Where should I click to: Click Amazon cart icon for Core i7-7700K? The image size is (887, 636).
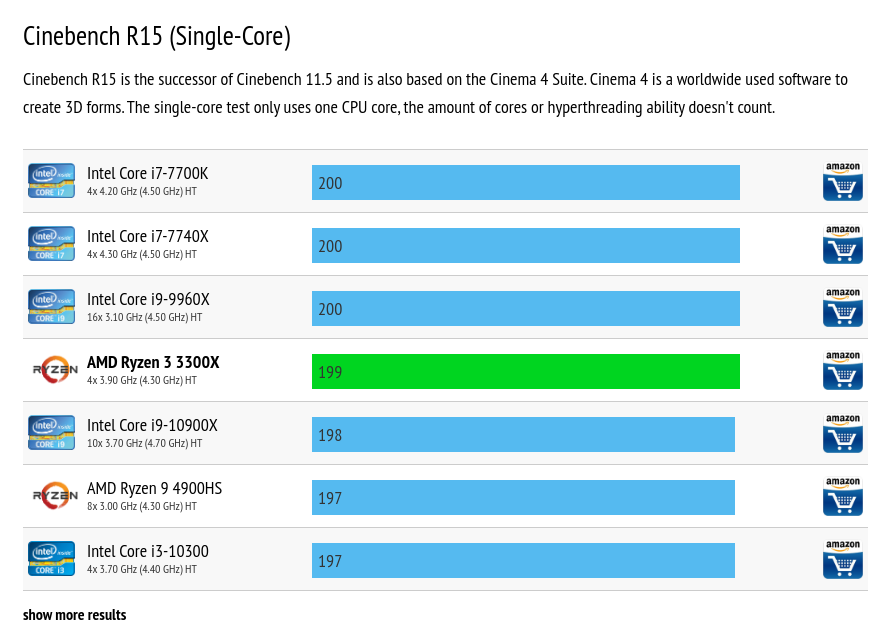tap(842, 182)
